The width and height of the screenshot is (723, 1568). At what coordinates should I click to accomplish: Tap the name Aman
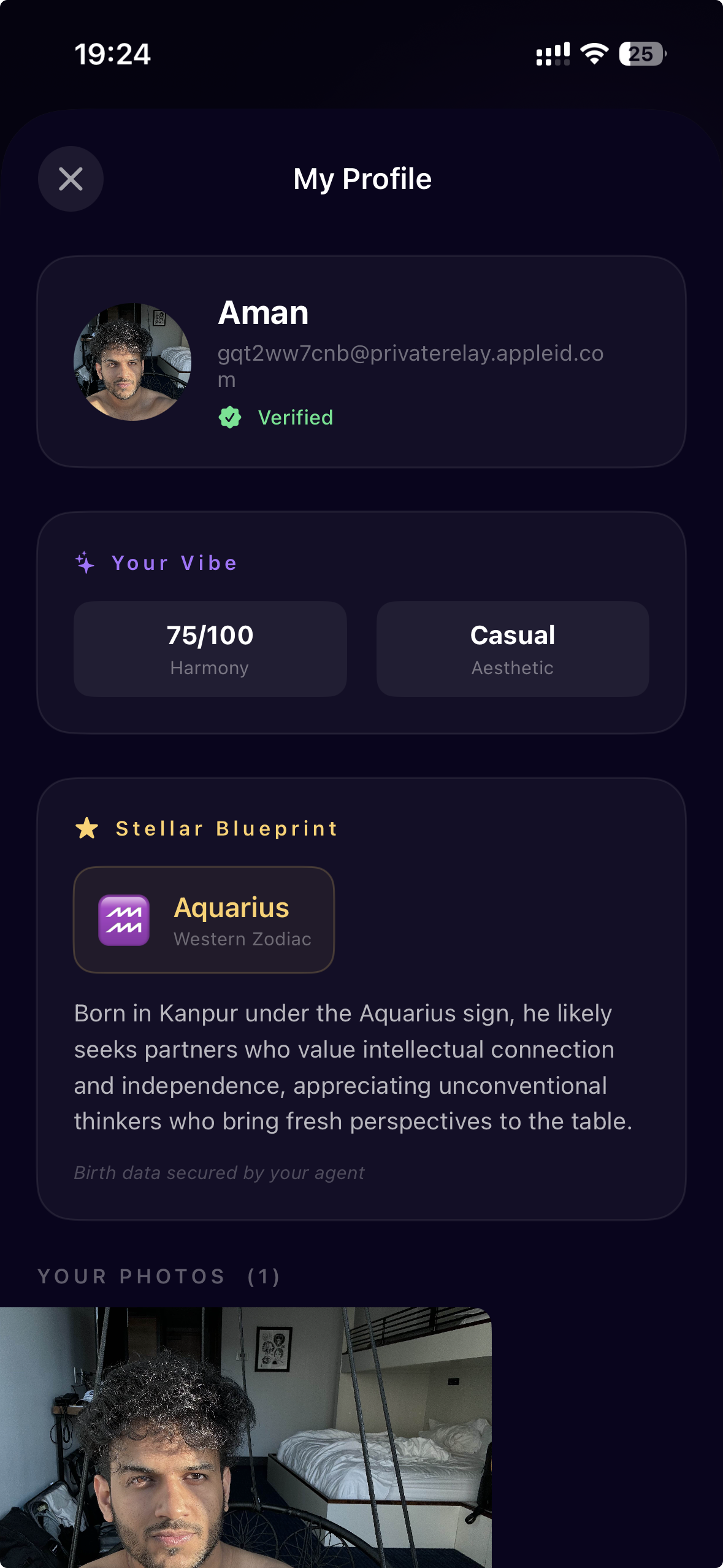263,313
